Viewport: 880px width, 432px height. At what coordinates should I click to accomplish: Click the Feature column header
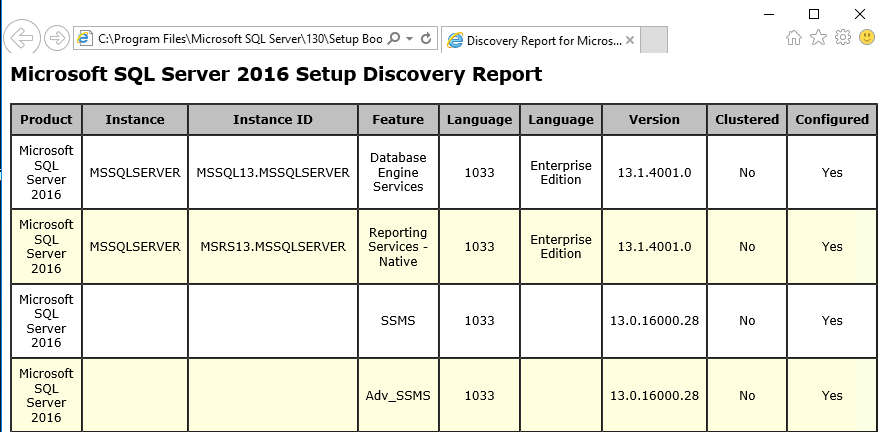click(x=398, y=120)
